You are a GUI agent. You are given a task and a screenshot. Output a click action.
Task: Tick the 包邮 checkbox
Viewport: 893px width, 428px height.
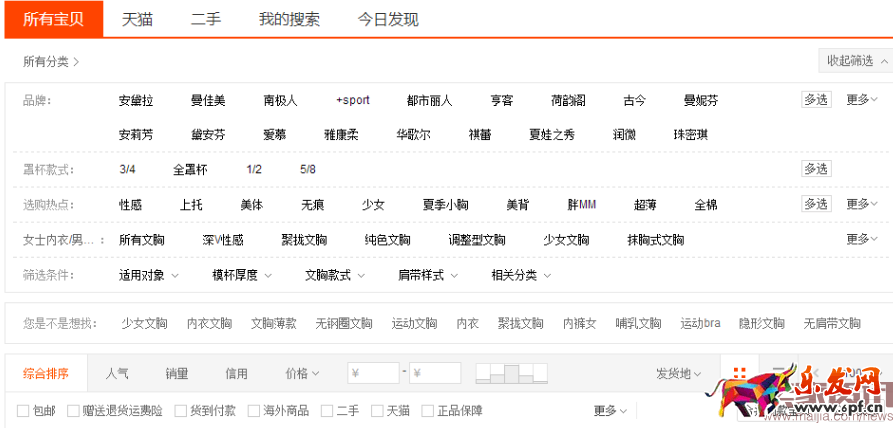pos(23,410)
